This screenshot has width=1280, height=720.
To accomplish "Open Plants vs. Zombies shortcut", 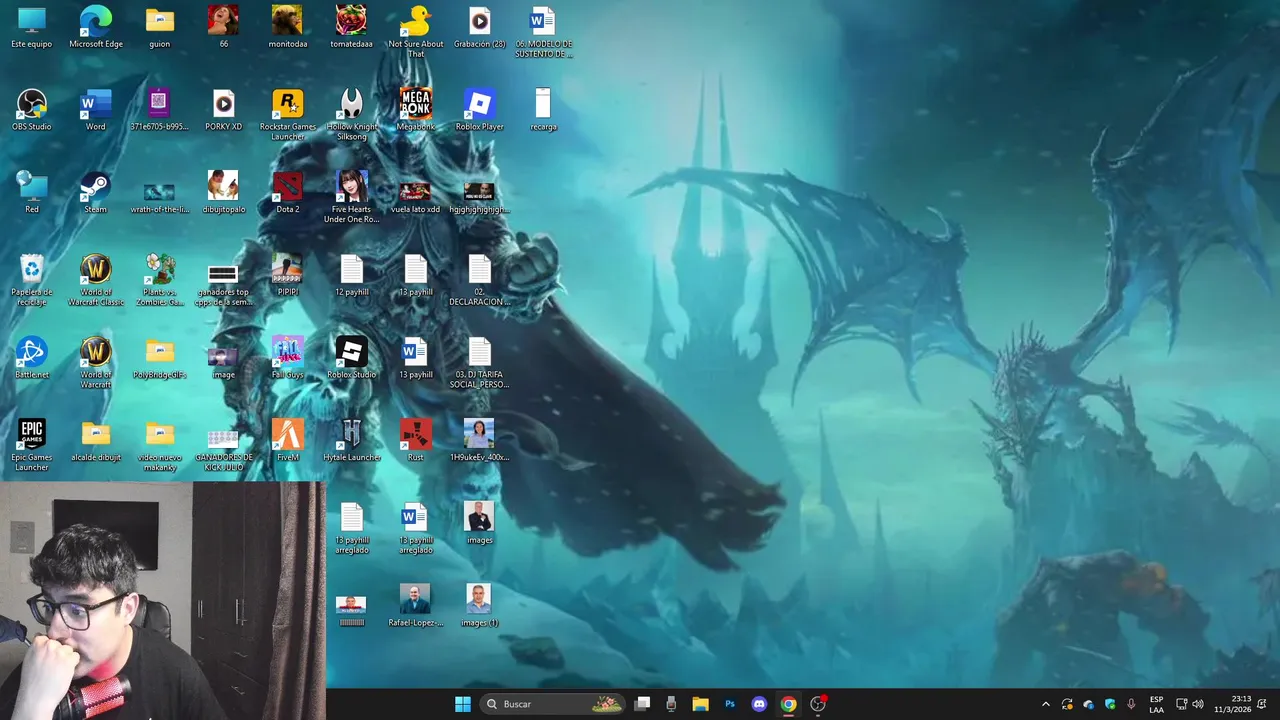I will click(x=160, y=279).
